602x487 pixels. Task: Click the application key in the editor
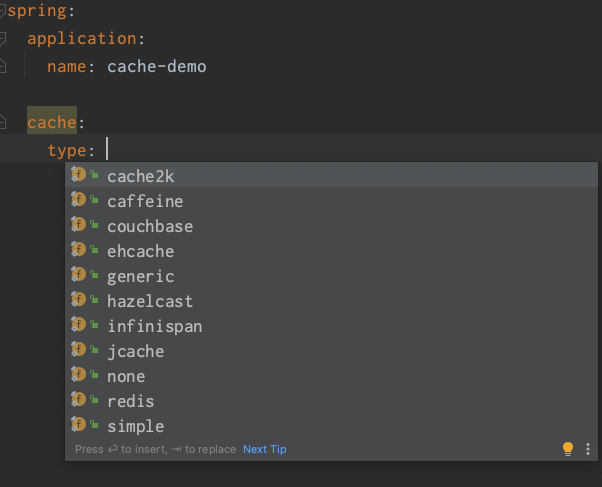82,39
